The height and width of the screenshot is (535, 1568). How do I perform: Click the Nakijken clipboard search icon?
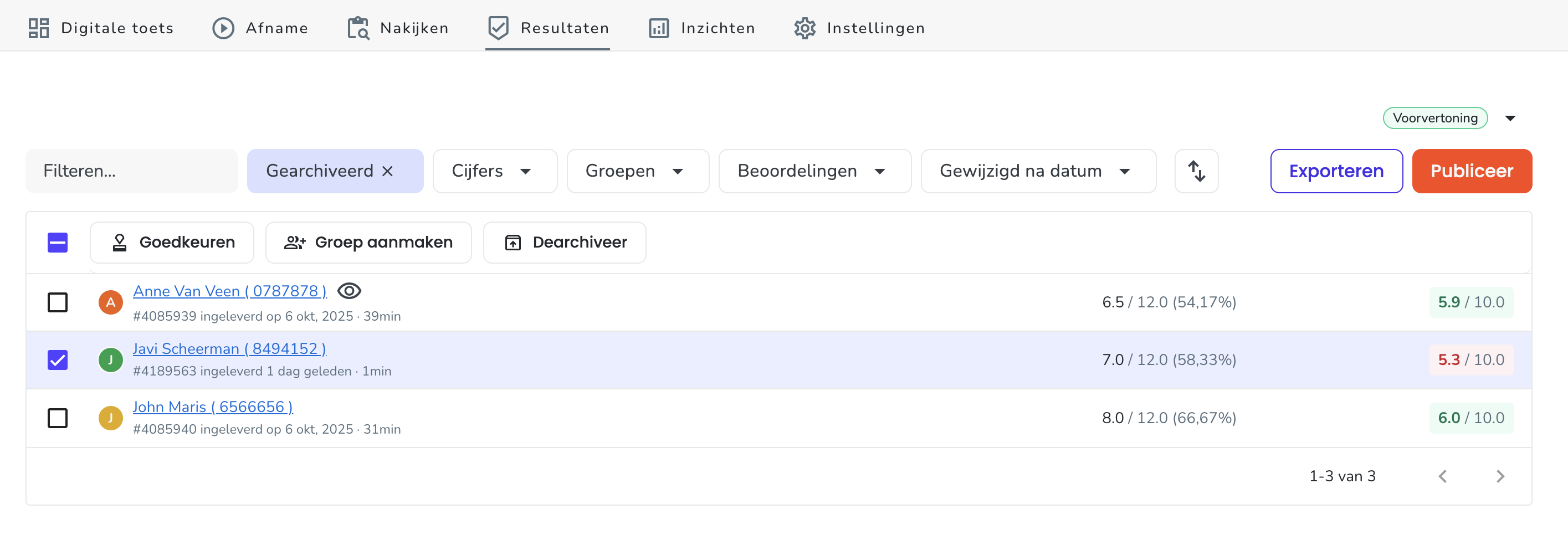(x=358, y=28)
